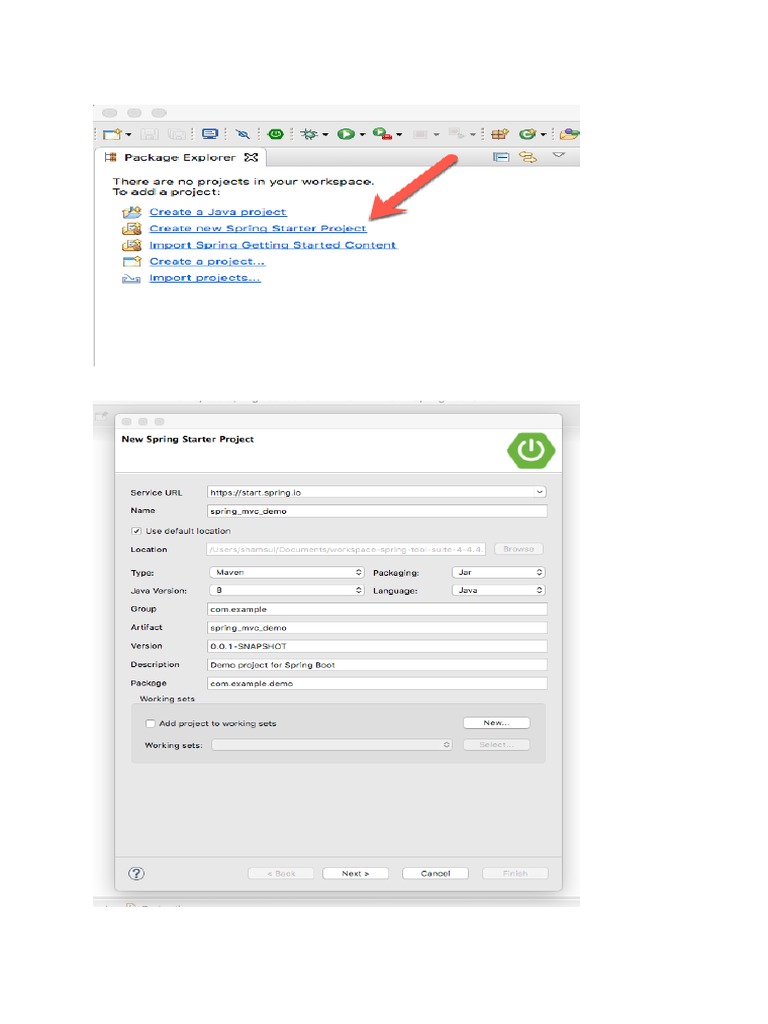Click the Group field com.example
The height and width of the screenshot is (1024, 768).
click(377, 609)
